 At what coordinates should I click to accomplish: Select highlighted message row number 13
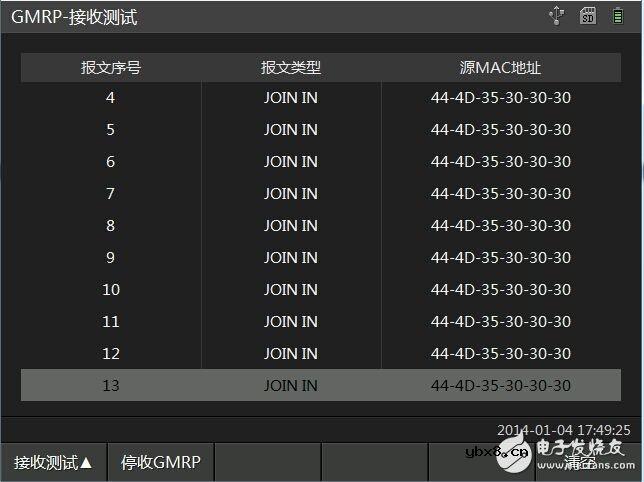point(321,385)
